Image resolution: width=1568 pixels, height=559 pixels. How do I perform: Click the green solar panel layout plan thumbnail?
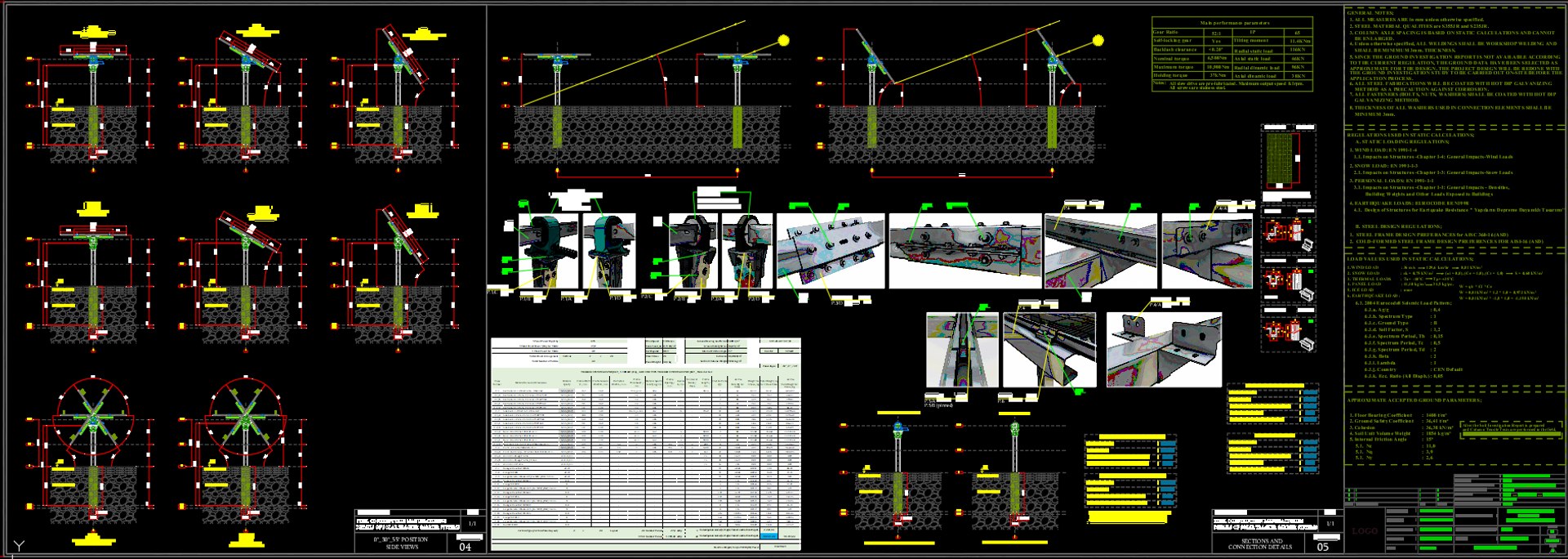point(1280,159)
